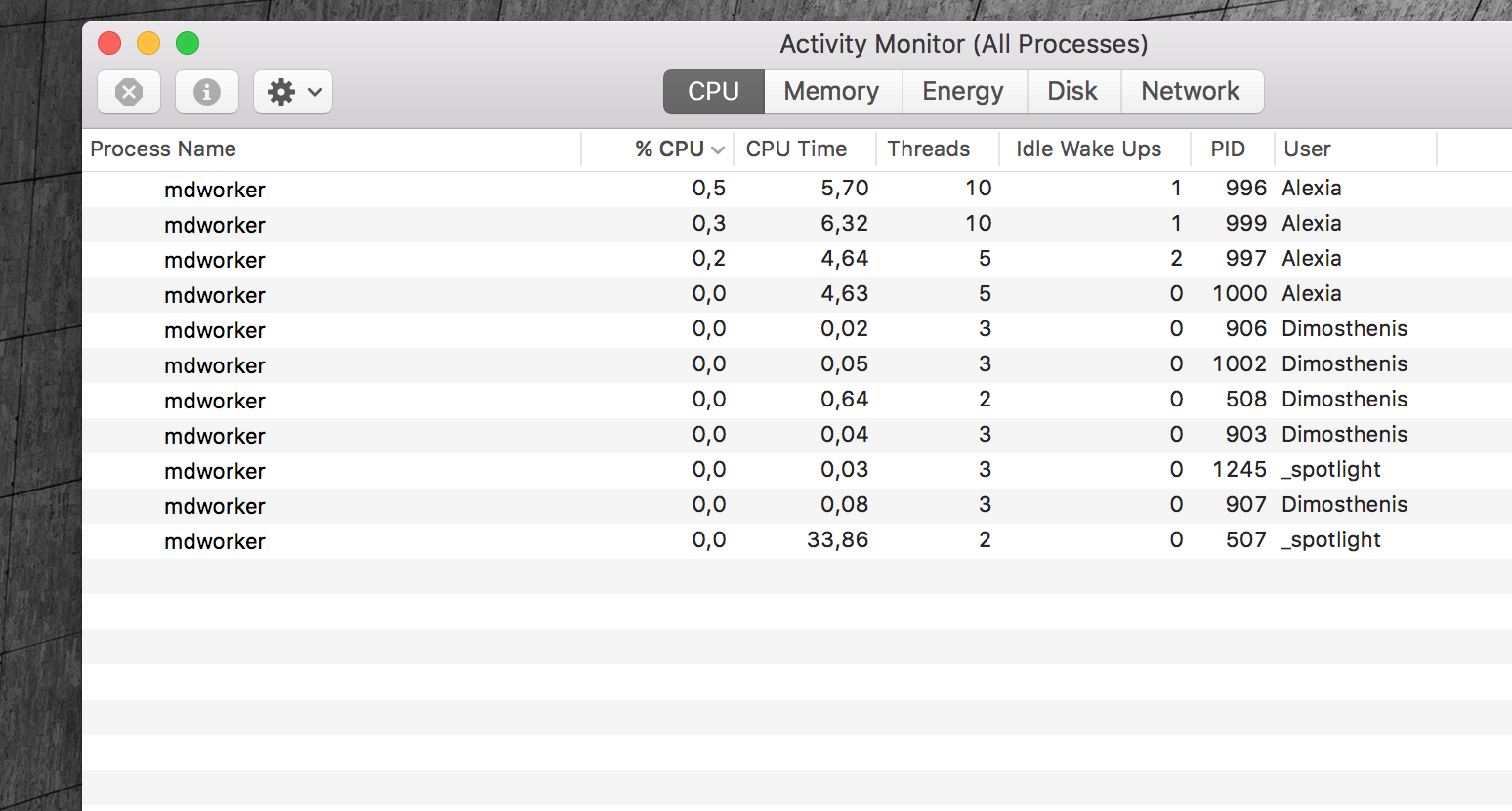Click _spotlight user in PID 507 row

coord(1331,540)
